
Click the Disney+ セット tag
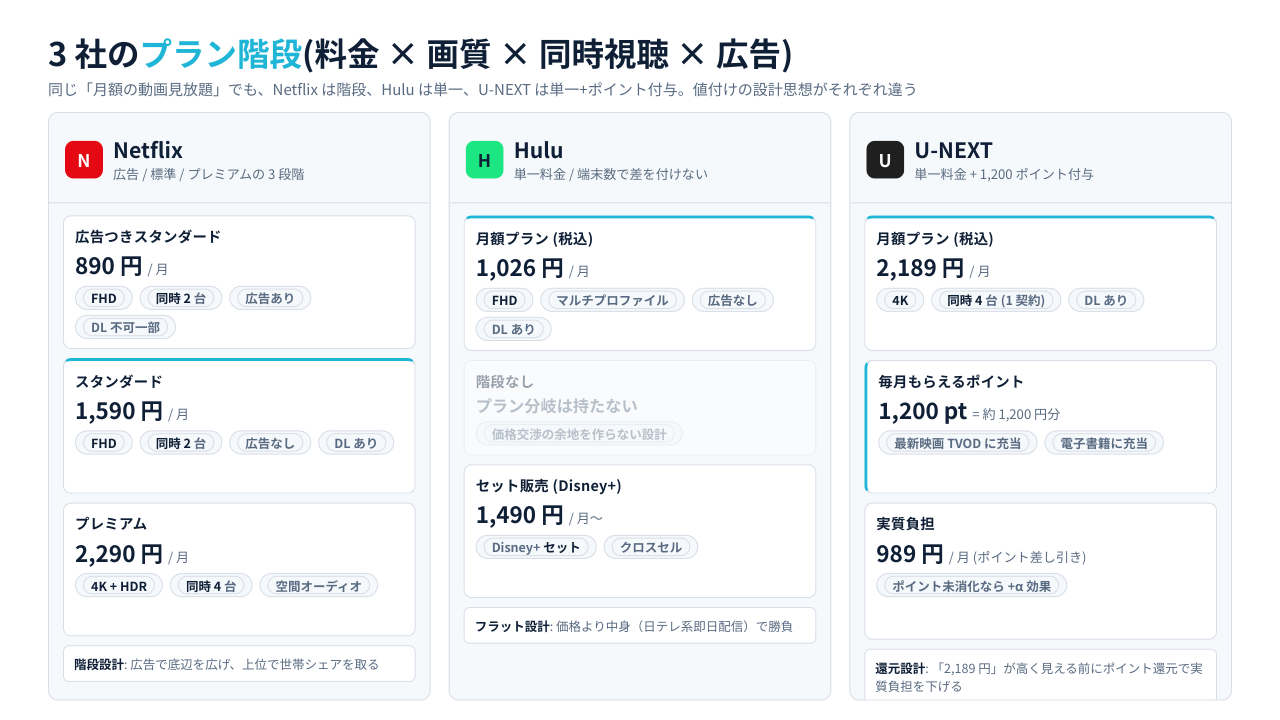536,547
